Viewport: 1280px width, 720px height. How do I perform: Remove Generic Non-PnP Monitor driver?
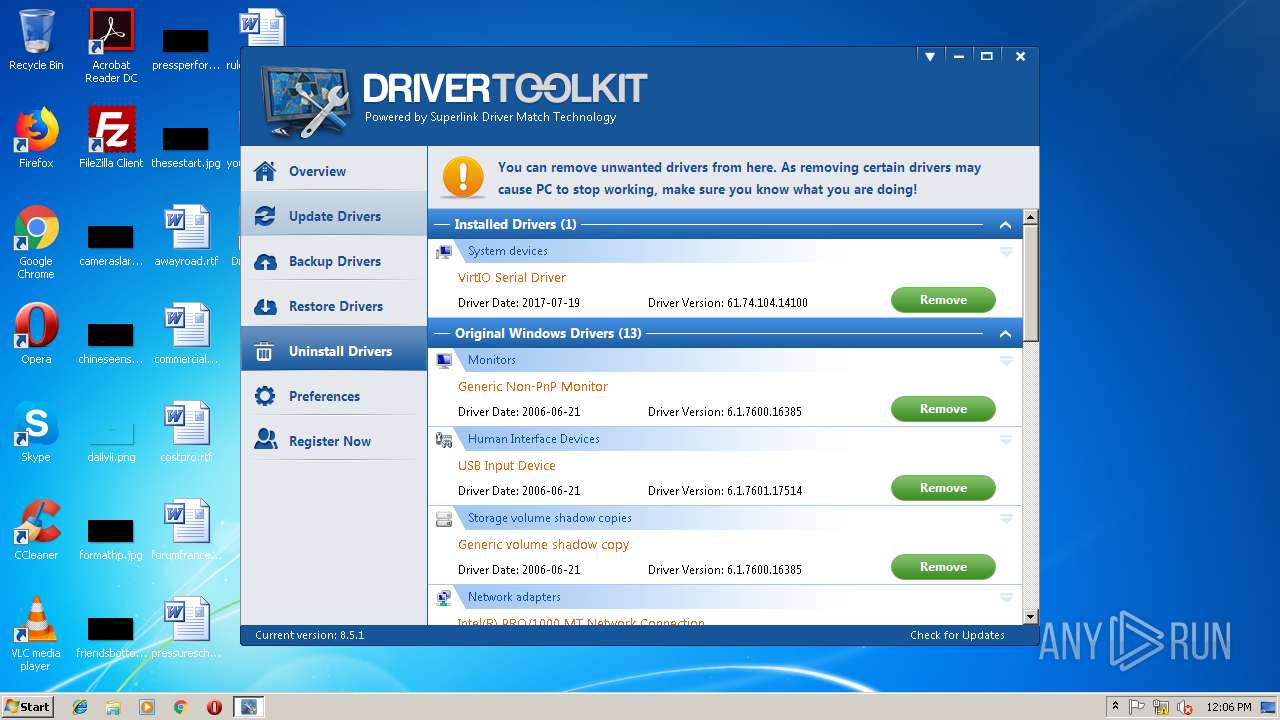pos(943,409)
